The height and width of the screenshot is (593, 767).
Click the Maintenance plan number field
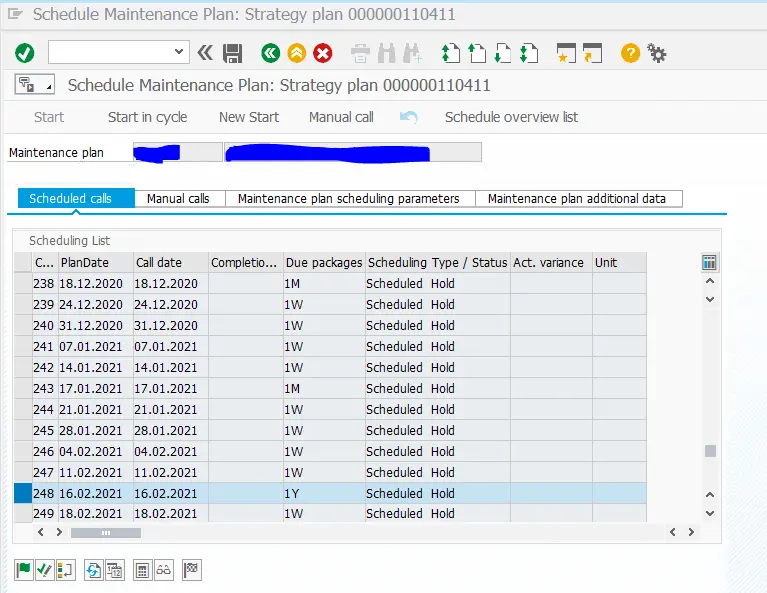point(178,152)
